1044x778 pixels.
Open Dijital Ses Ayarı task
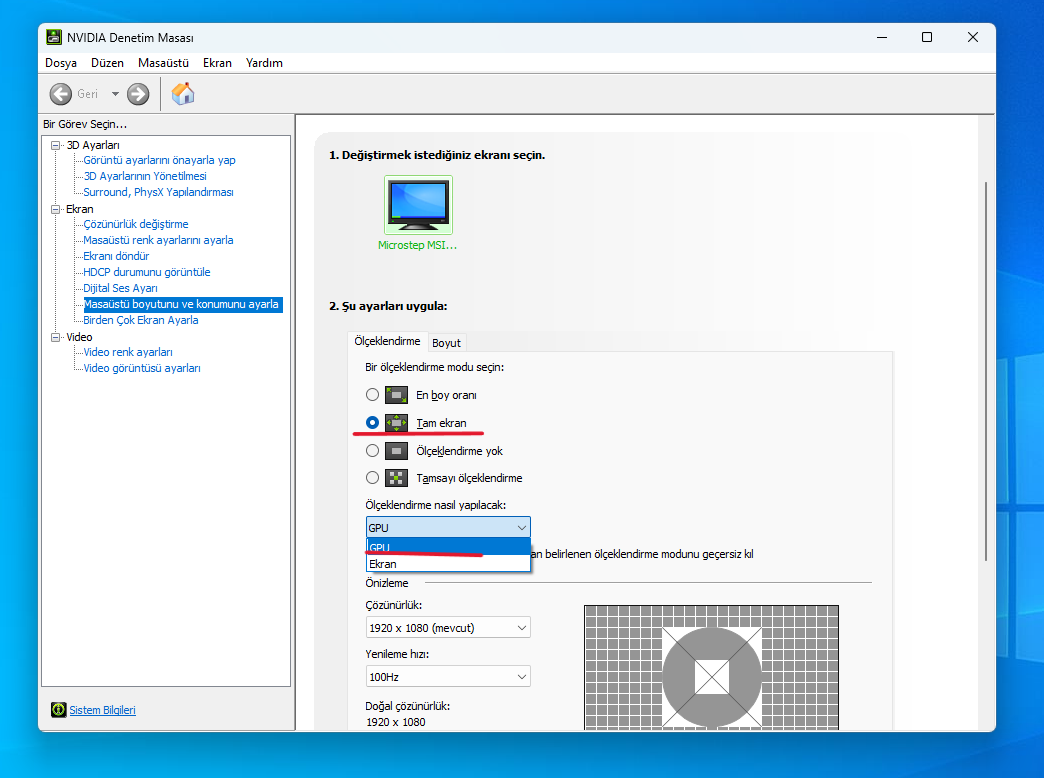pos(121,288)
